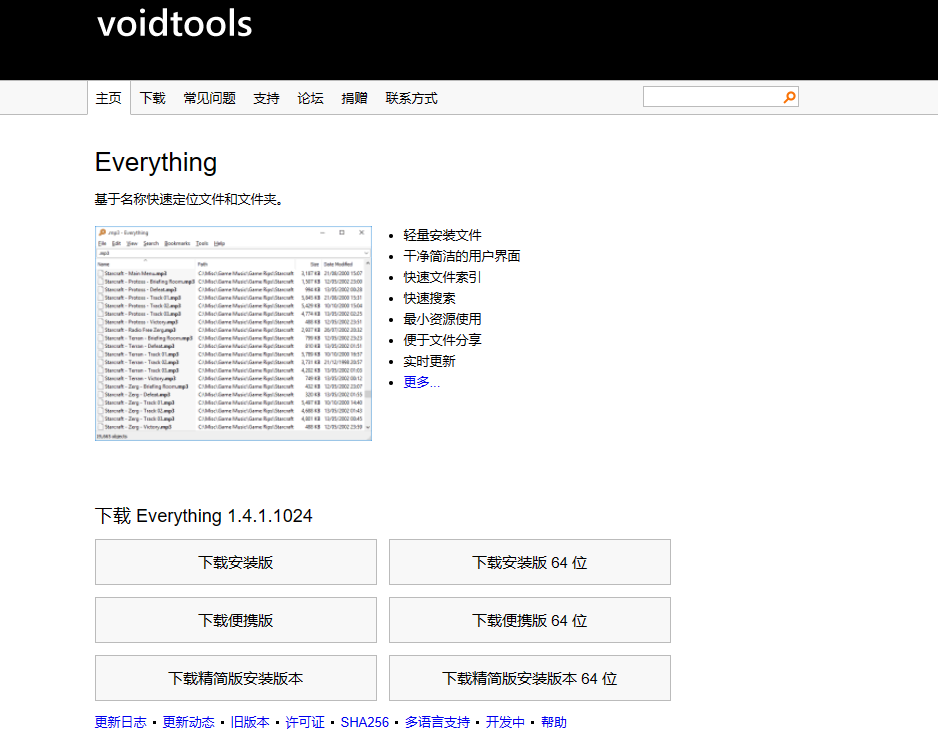Screen dimensions: 938x751
Task: Click the voidtools site logo
Action: [x=175, y=24]
